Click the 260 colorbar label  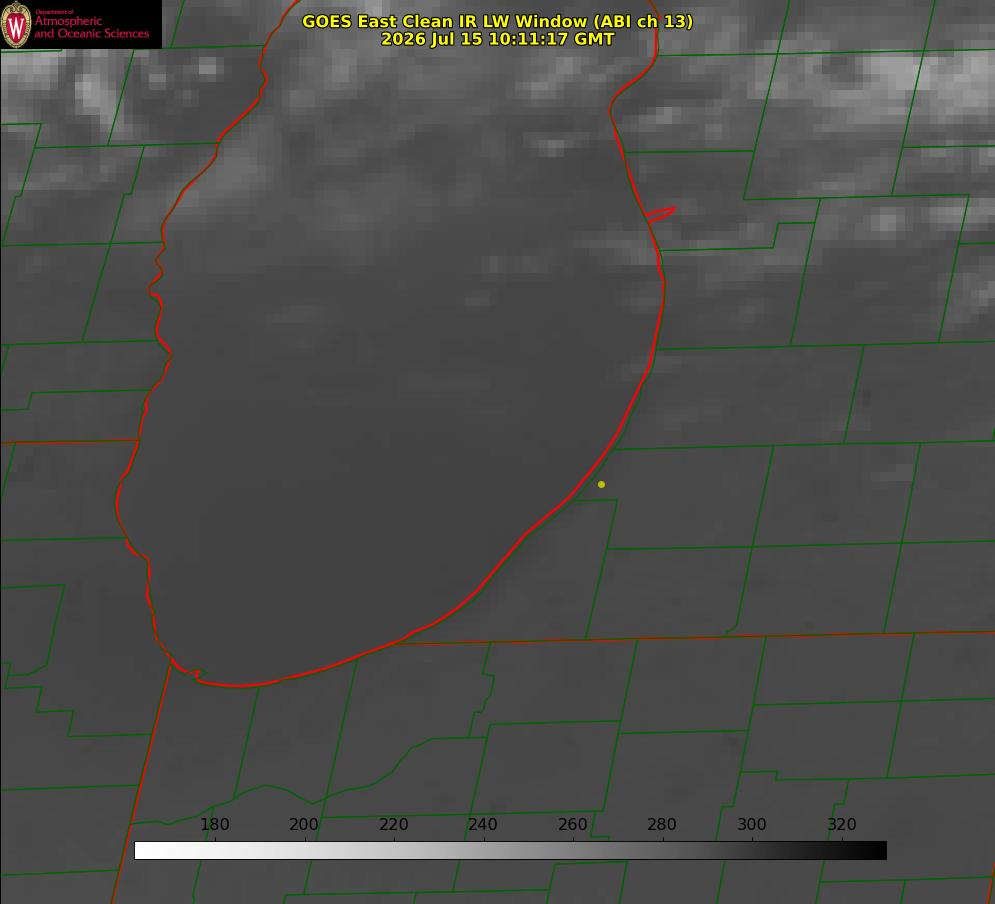point(572,824)
